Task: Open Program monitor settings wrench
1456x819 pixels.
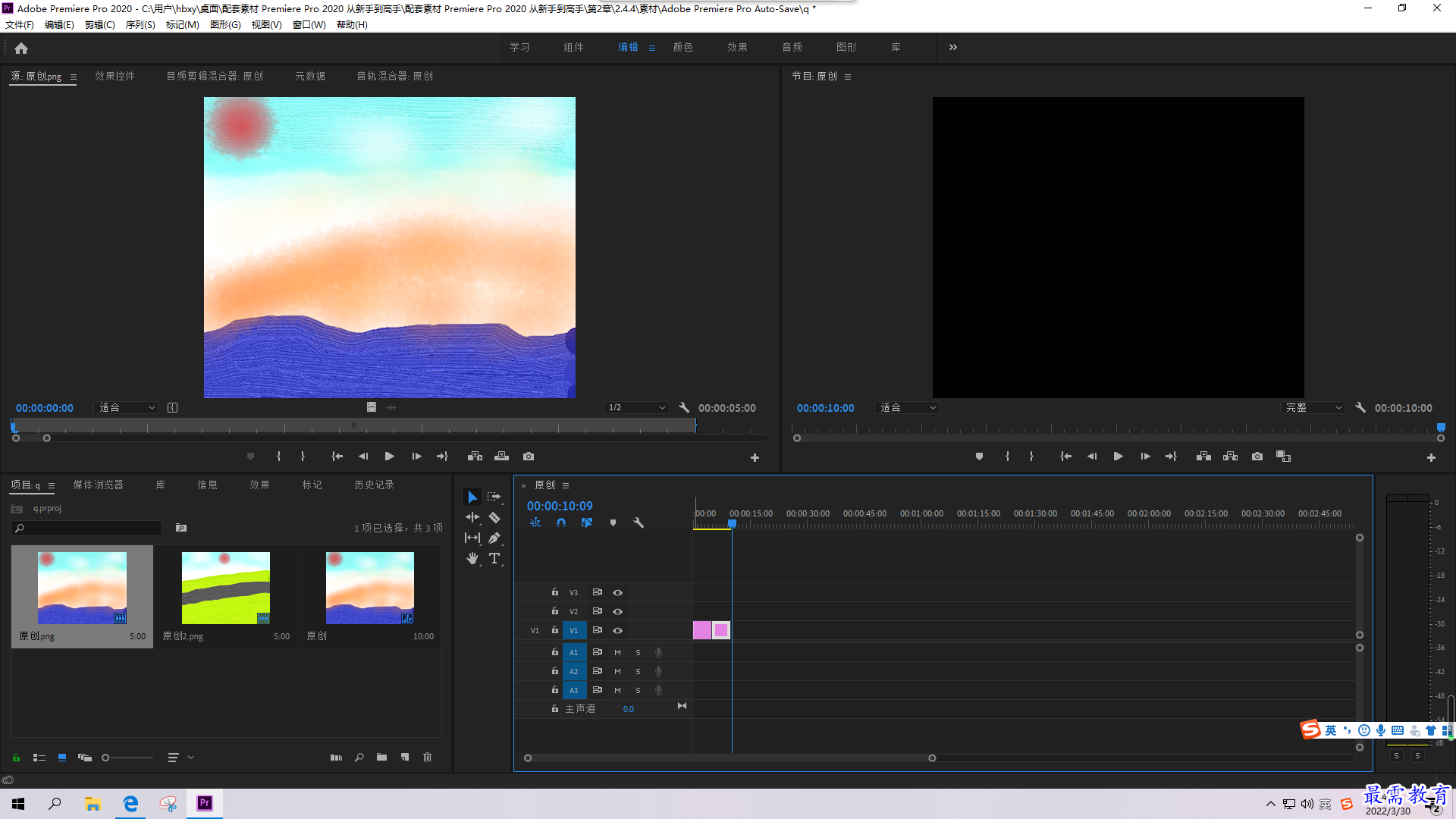Action: (1360, 407)
